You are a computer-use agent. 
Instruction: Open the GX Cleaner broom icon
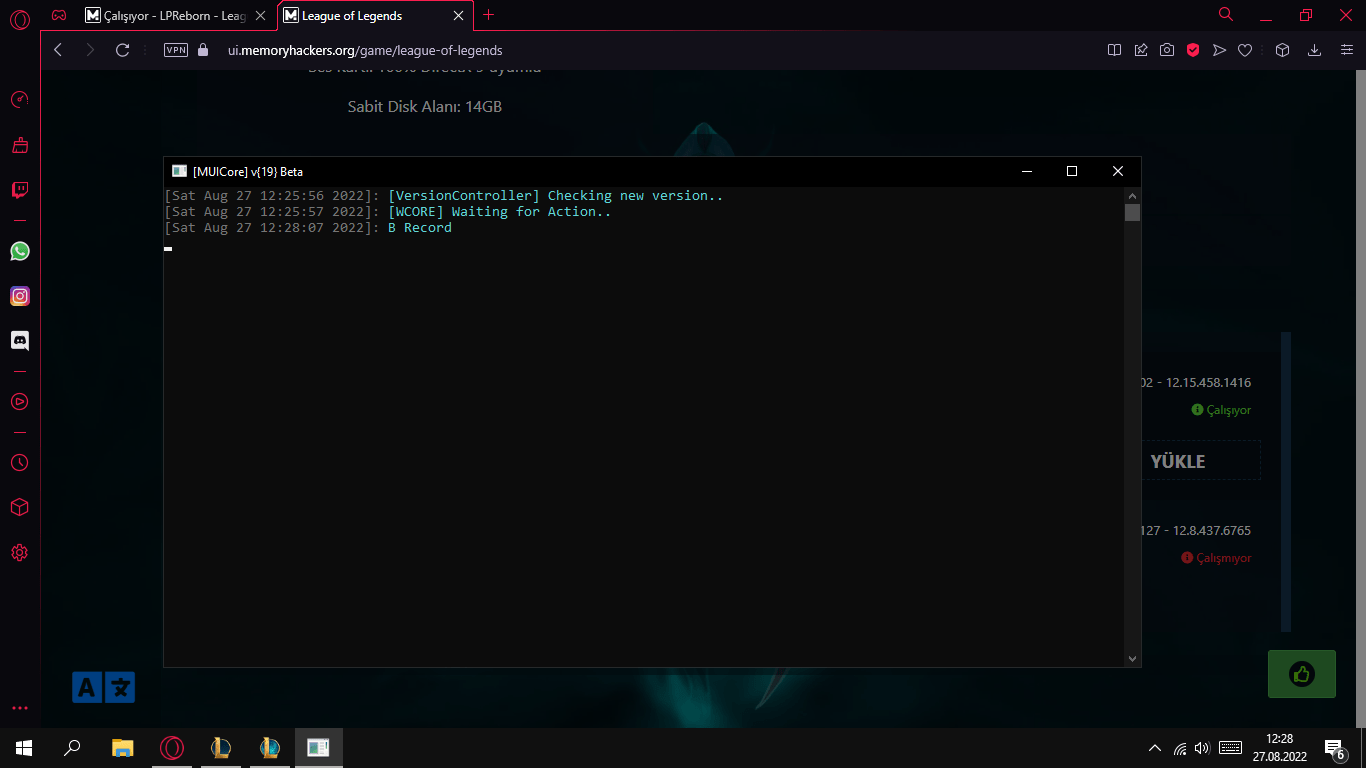pyautogui.click(x=19, y=146)
